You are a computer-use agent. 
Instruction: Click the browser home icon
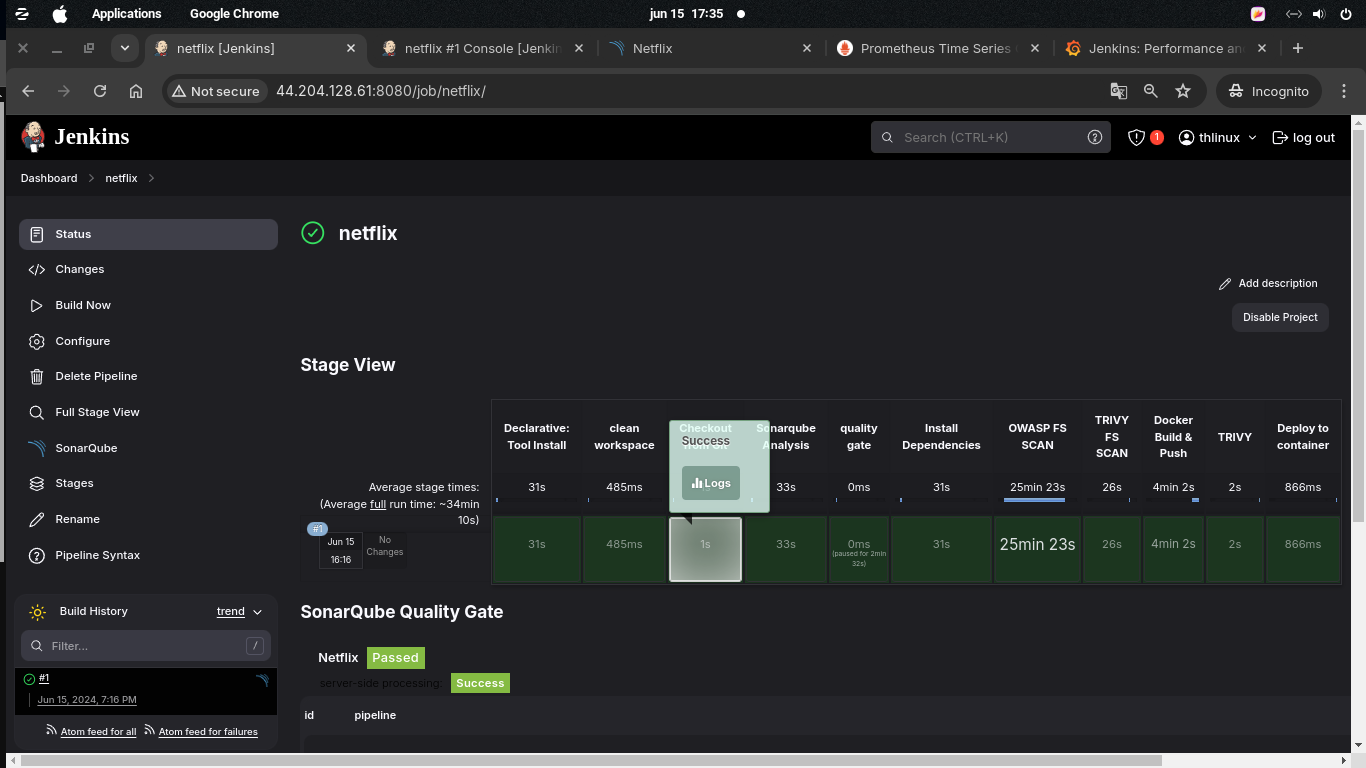[136, 91]
